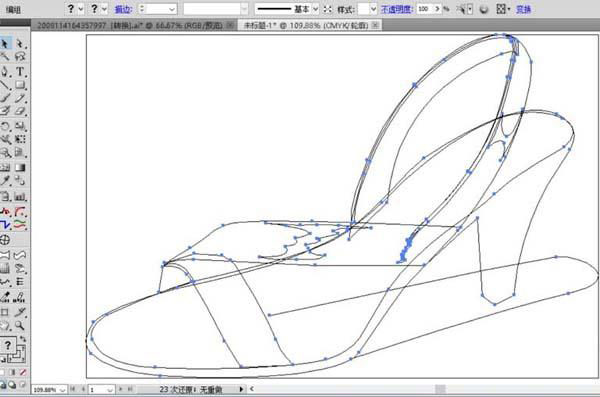Screen dimensions: 600x397
Task: Pick the Eyedropper tool
Action: click(x=5, y=180)
